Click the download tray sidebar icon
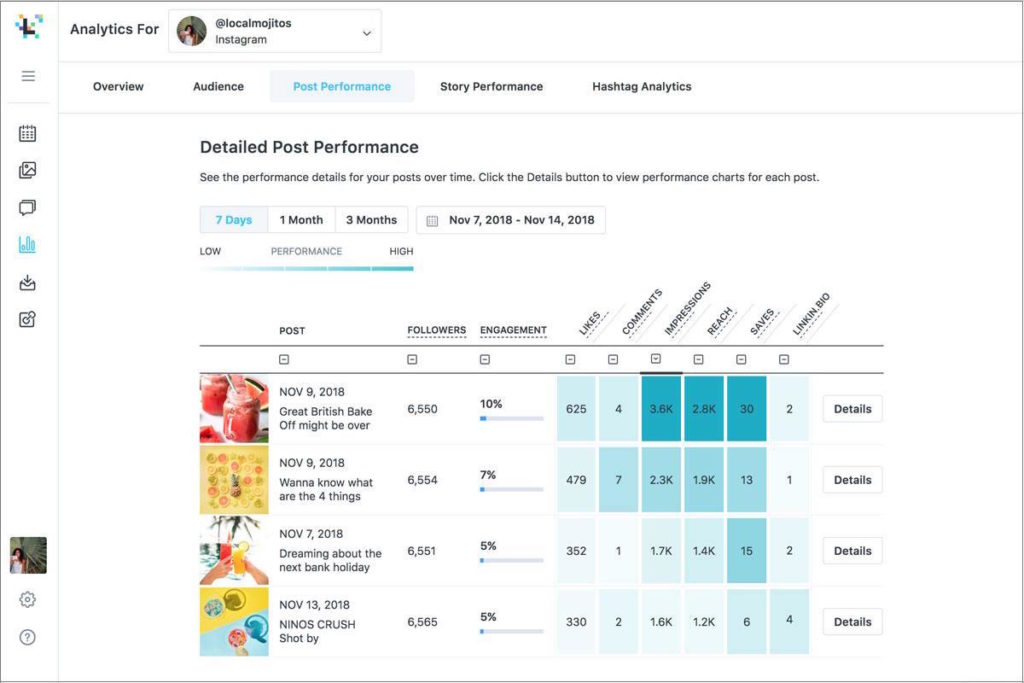The image size is (1024, 683). pos(27,283)
